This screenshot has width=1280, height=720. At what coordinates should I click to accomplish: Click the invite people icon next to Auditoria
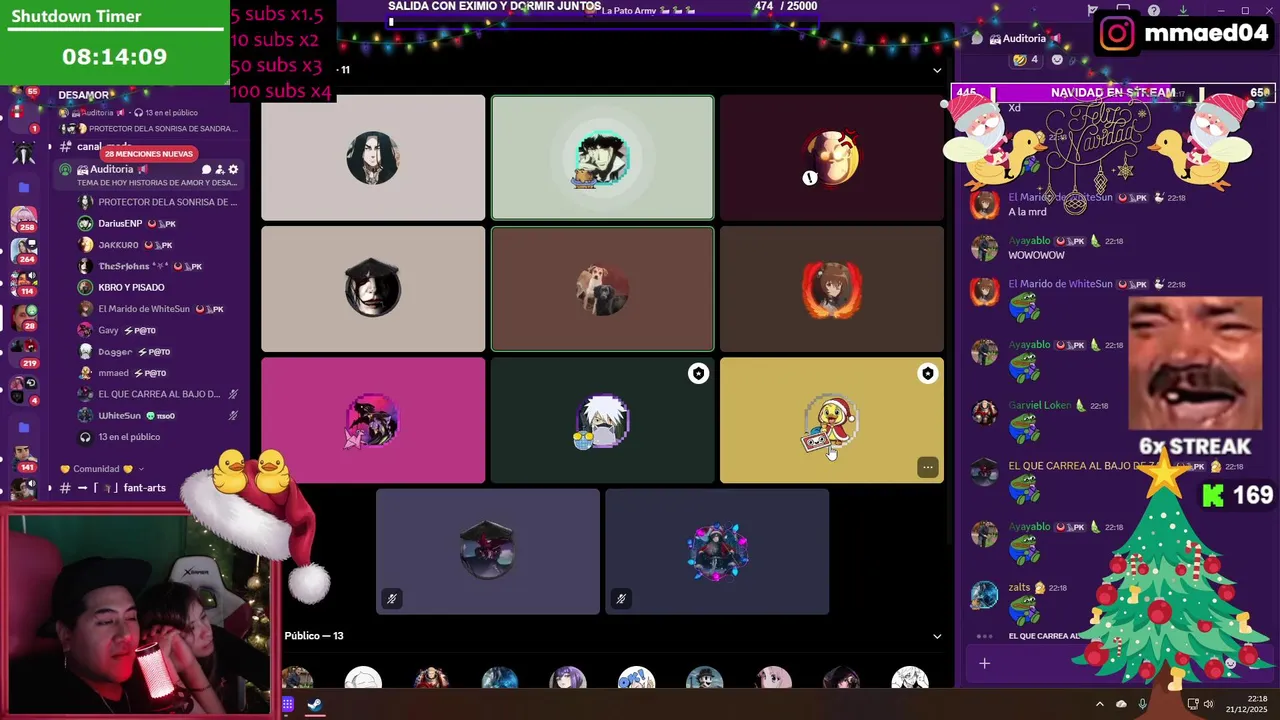(x=220, y=170)
